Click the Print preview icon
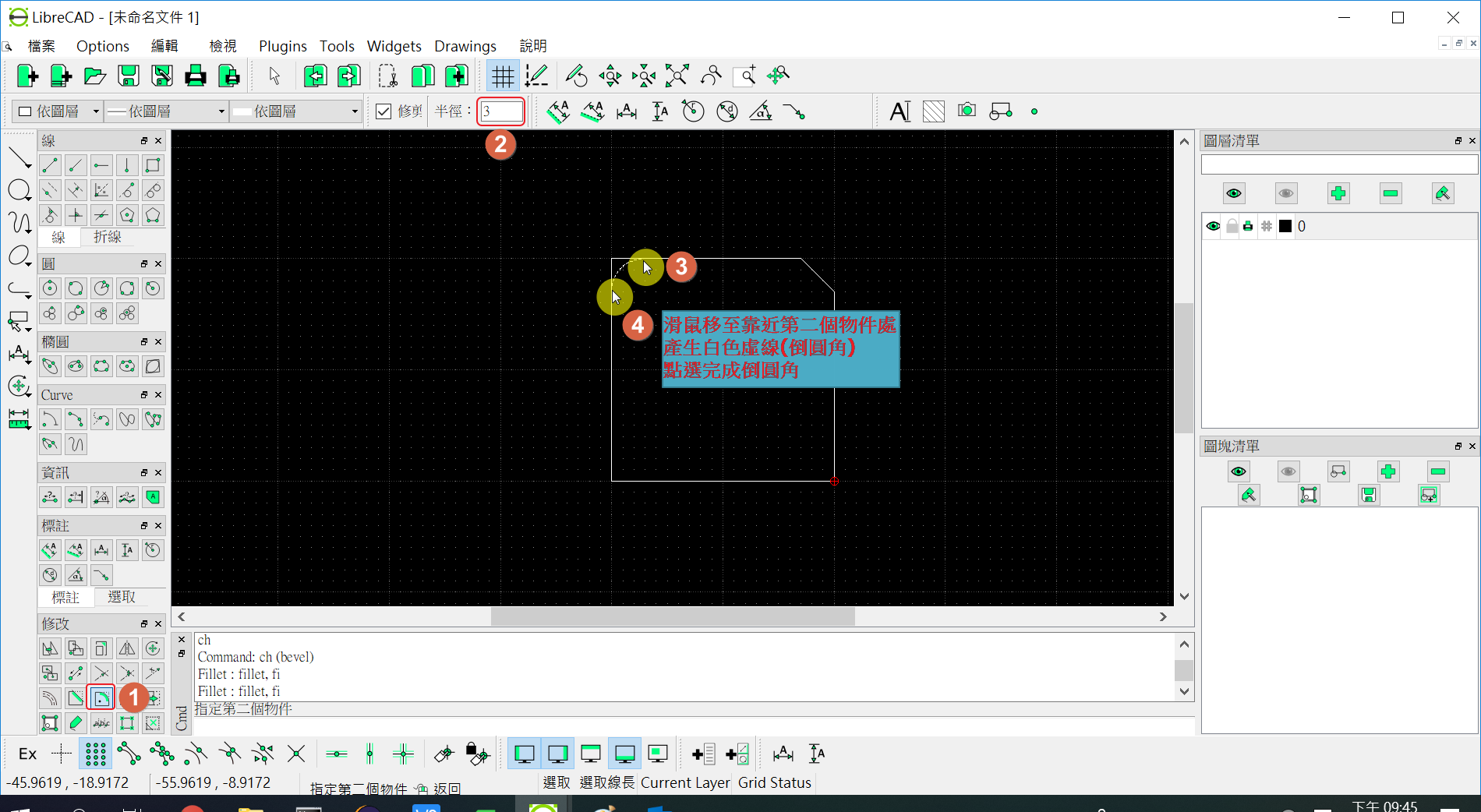This screenshot has height=812, width=1481. 229,76
